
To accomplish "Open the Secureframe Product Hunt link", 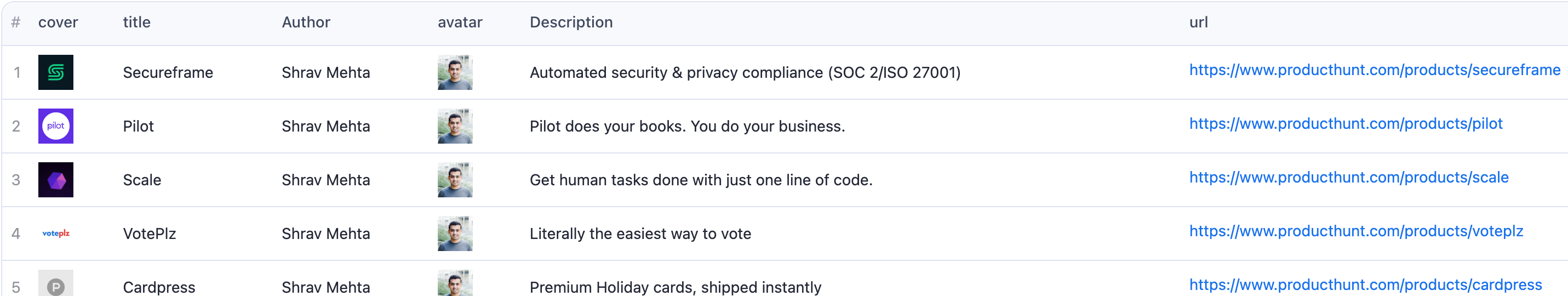I will click(x=1375, y=70).
